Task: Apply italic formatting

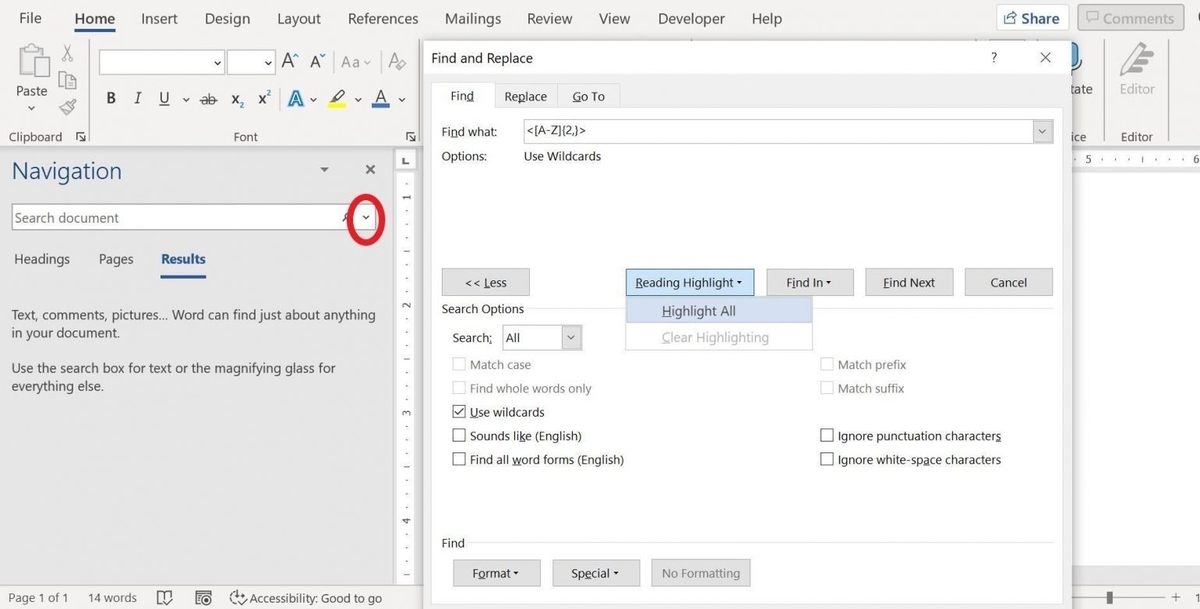Action: pos(137,97)
